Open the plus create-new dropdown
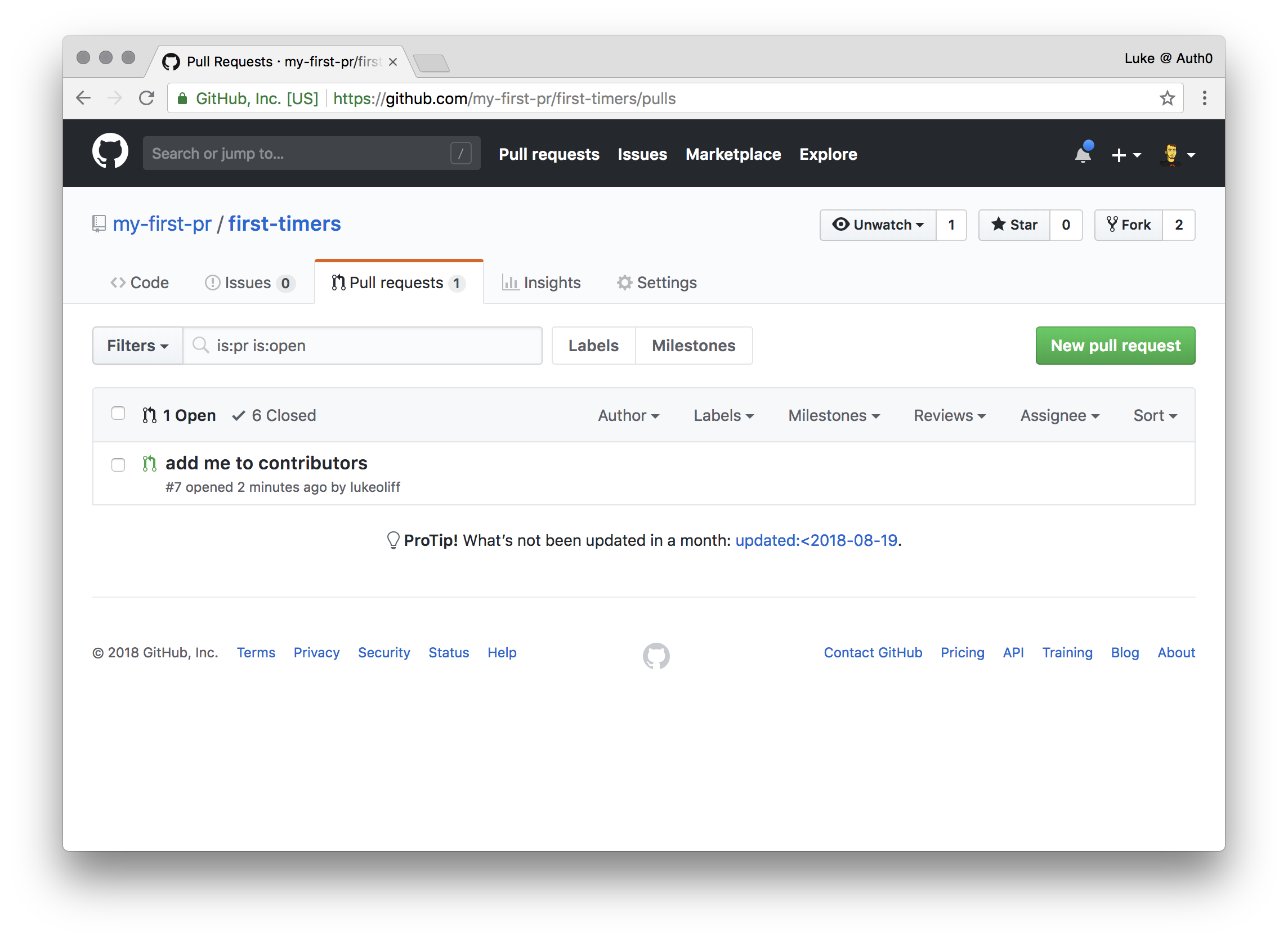The image size is (1288, 941). point(1126,154)
